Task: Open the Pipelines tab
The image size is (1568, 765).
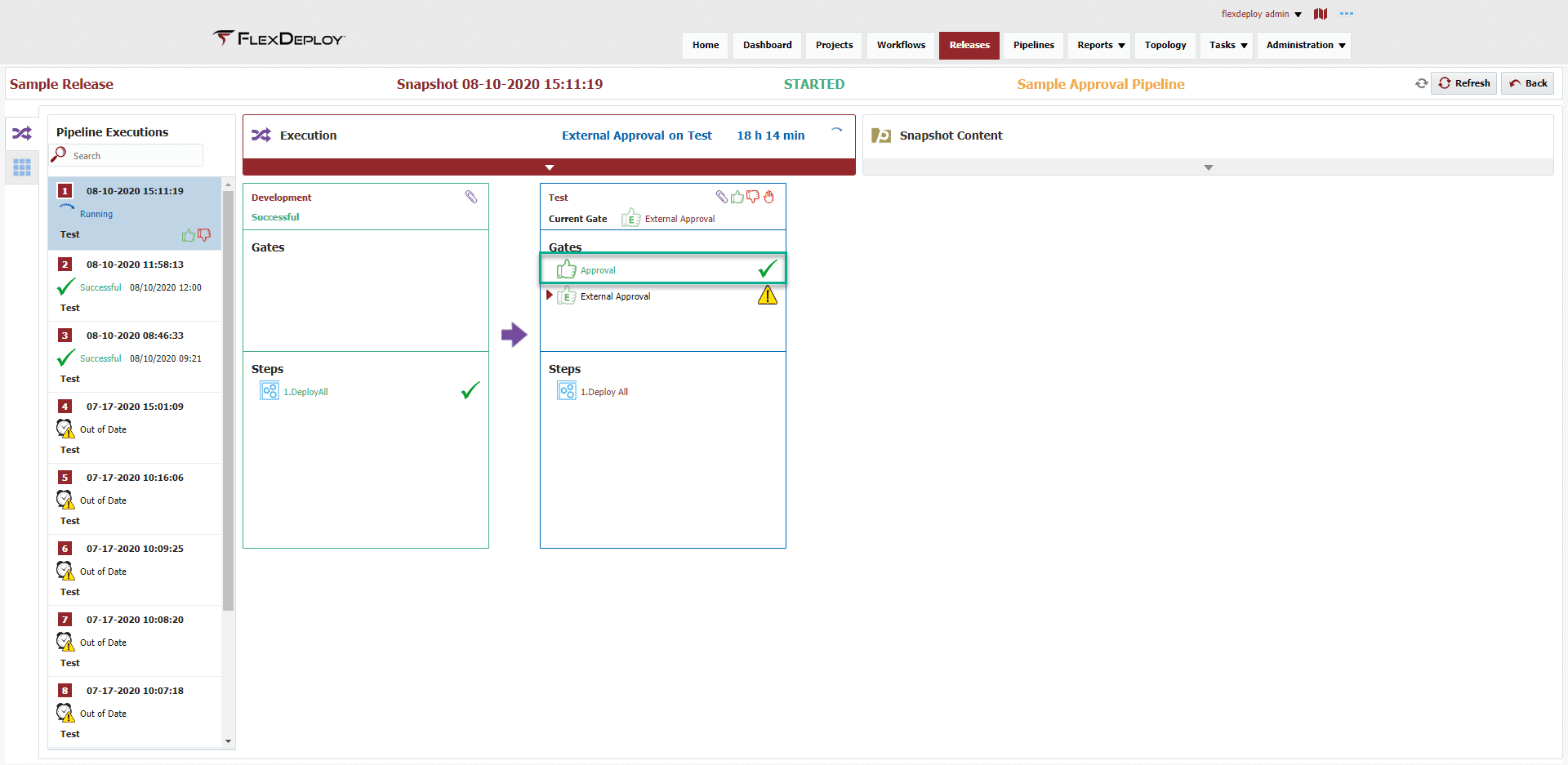Action: click(1034, 46)
